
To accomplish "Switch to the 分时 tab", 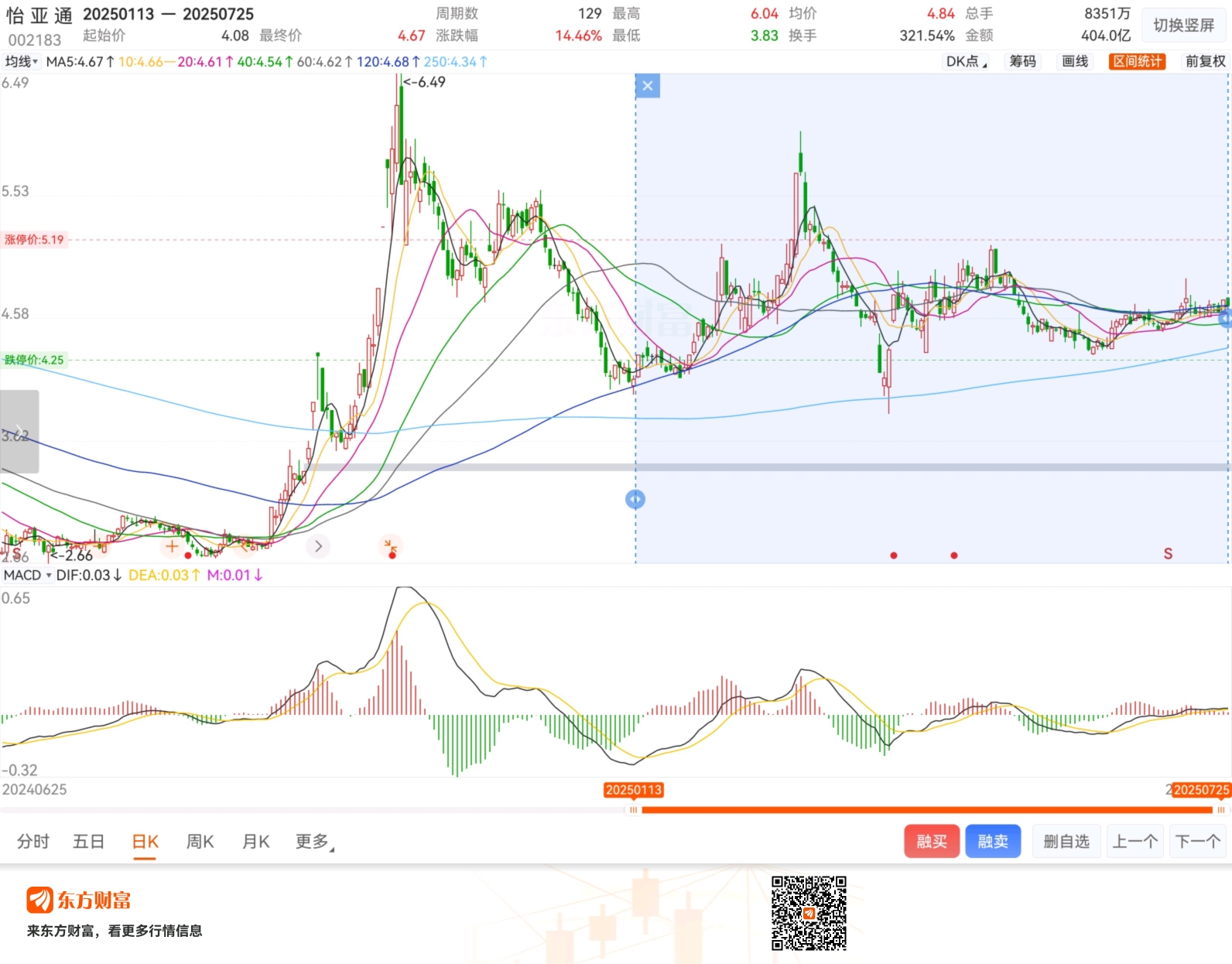I will 33,841.
